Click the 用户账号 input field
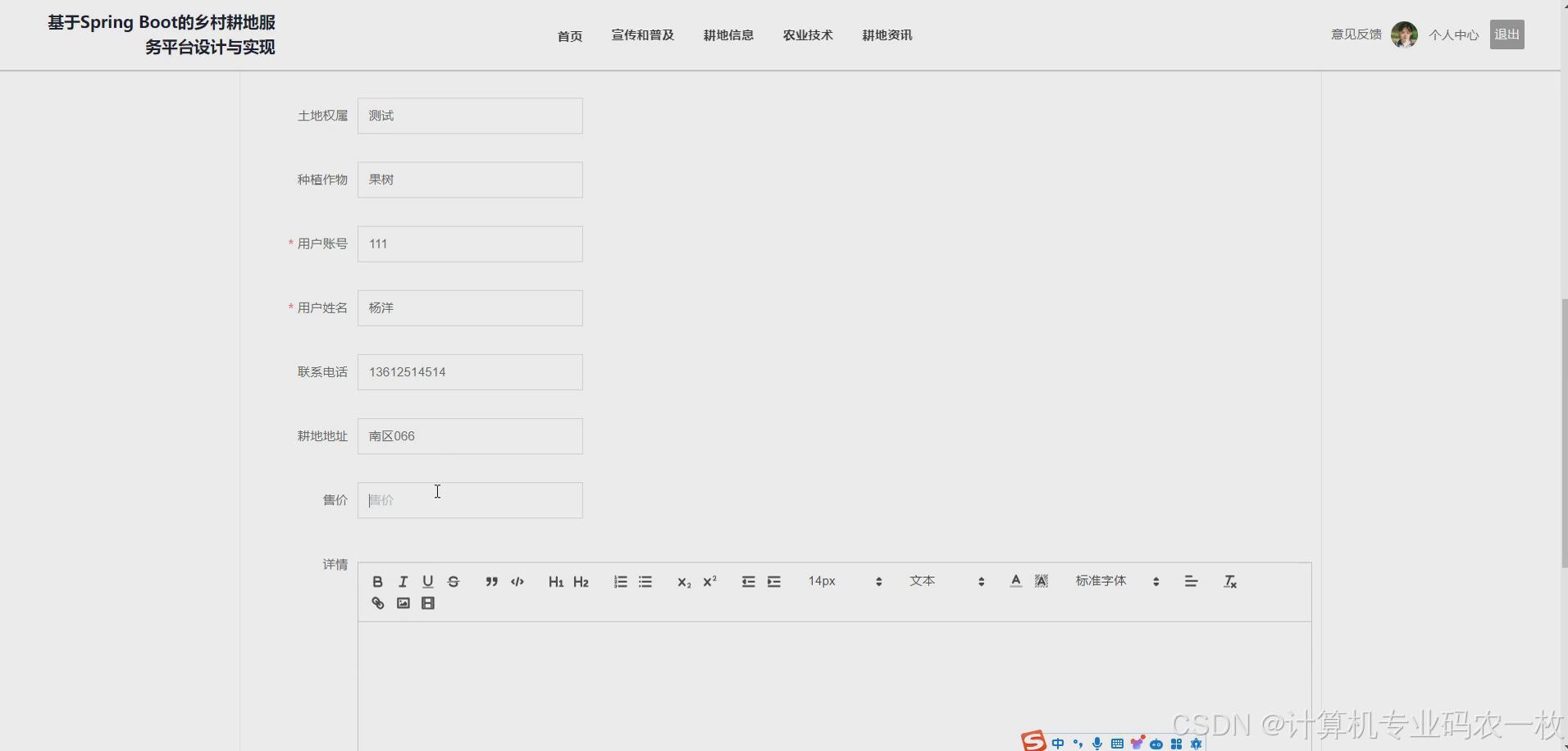Screen dimensions: 1568x751 (470, 244)
